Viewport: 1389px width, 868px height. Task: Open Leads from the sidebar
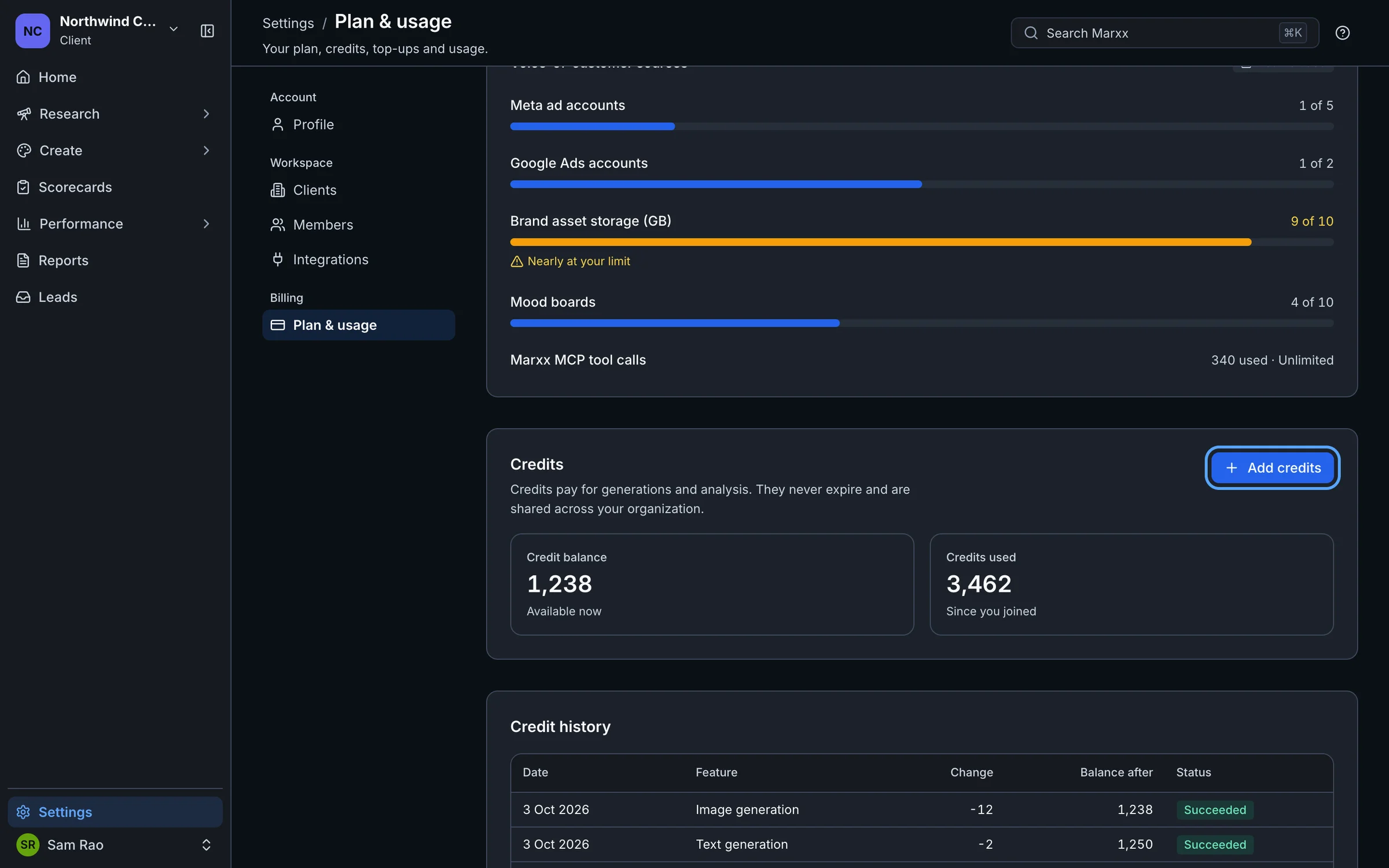point(115,297)
